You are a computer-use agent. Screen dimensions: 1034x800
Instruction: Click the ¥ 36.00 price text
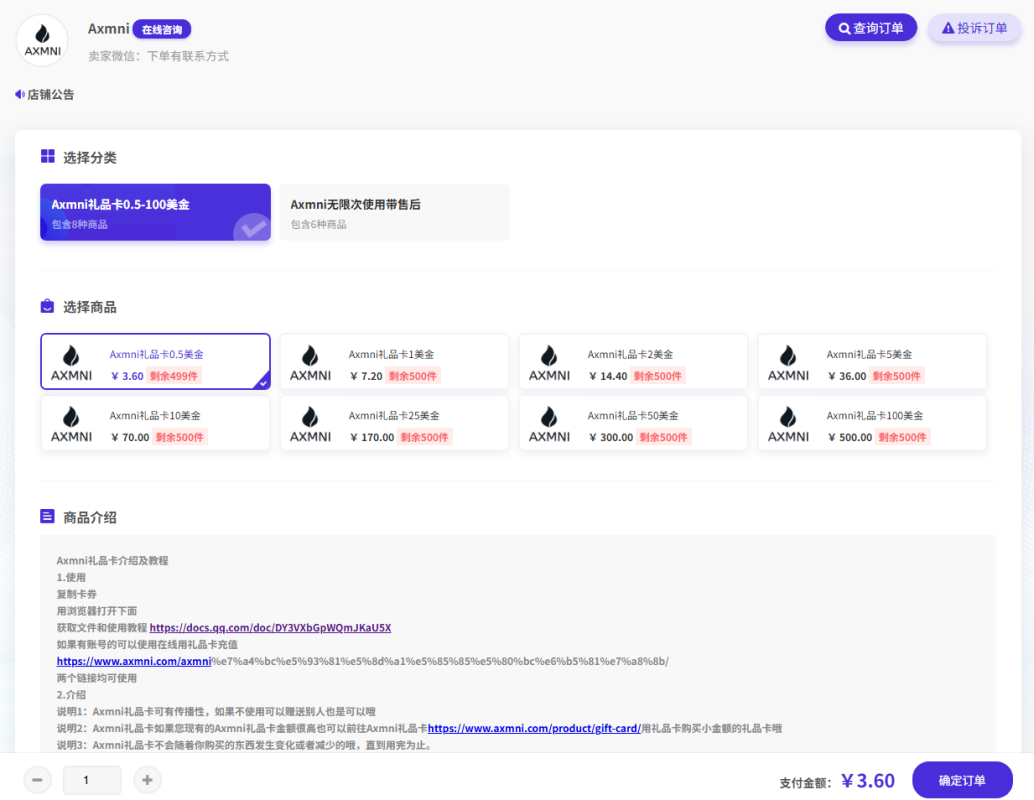point(847,376)
